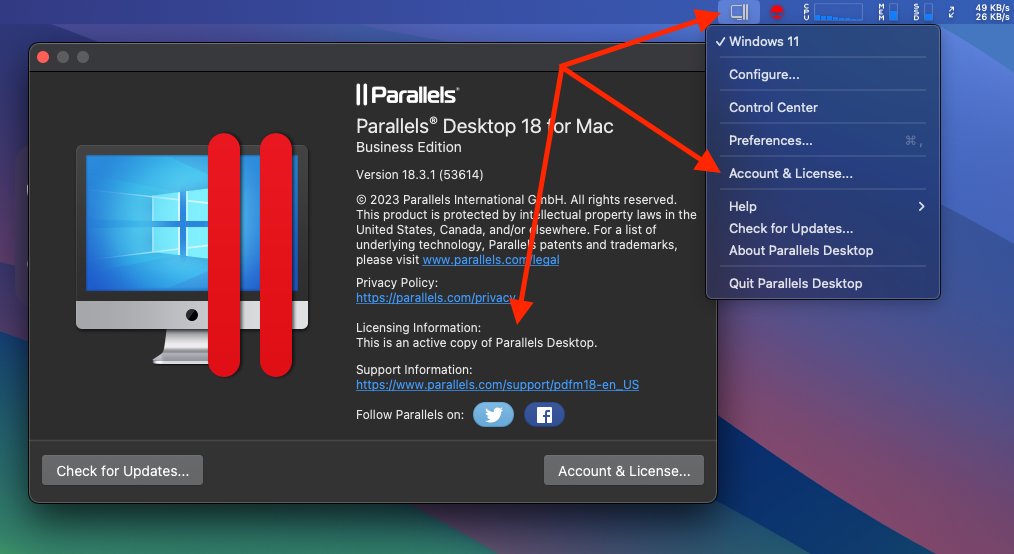This screenshot has width=1014, height=554.
Task: Open the www.parallels.com/legal link
Action: [491, 260]
